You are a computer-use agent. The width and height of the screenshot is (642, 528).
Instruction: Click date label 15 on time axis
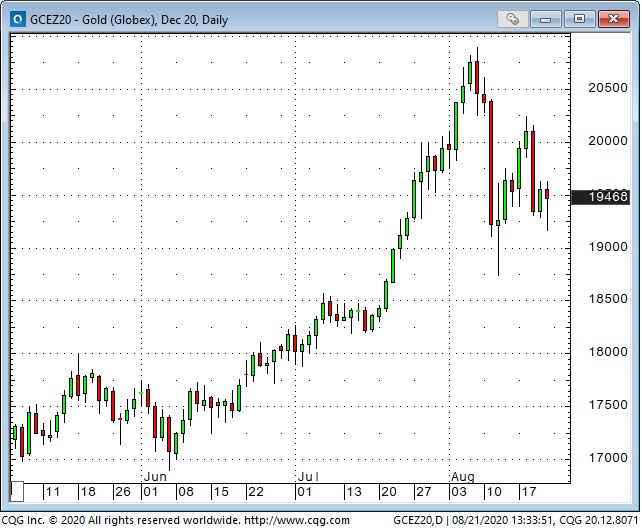[221, 492]
